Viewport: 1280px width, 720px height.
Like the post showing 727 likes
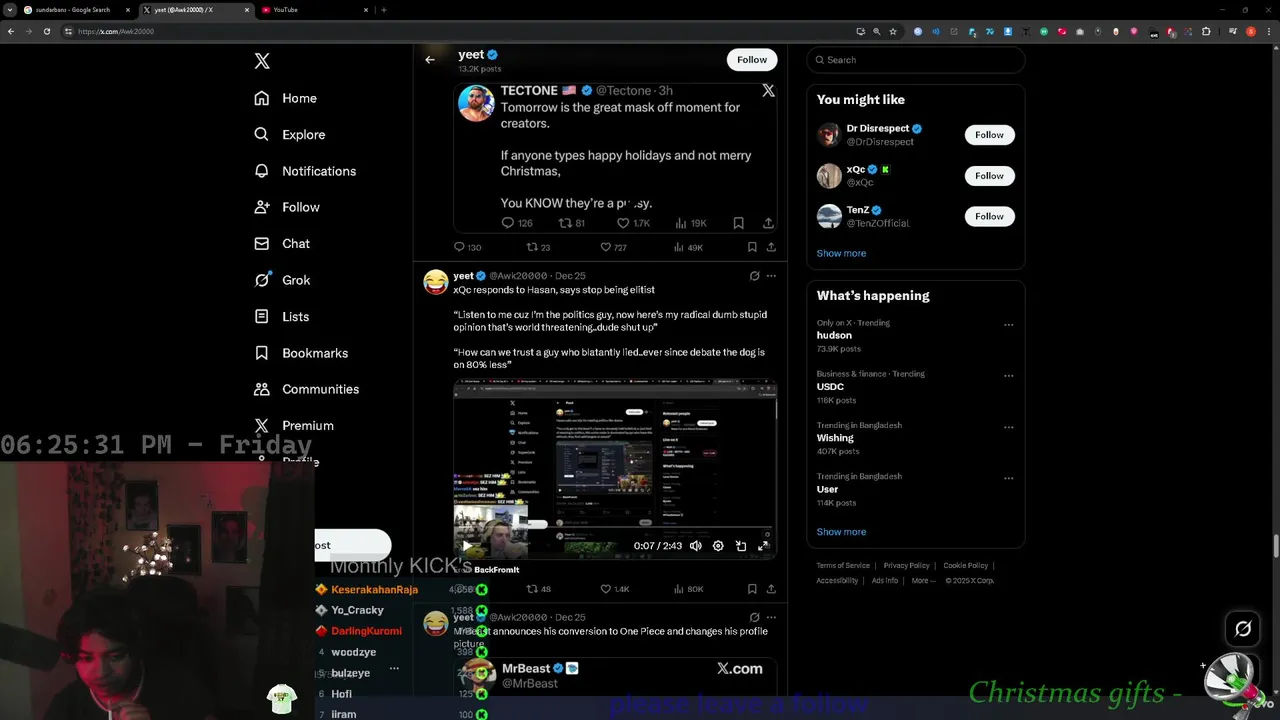tap(605, 247)
